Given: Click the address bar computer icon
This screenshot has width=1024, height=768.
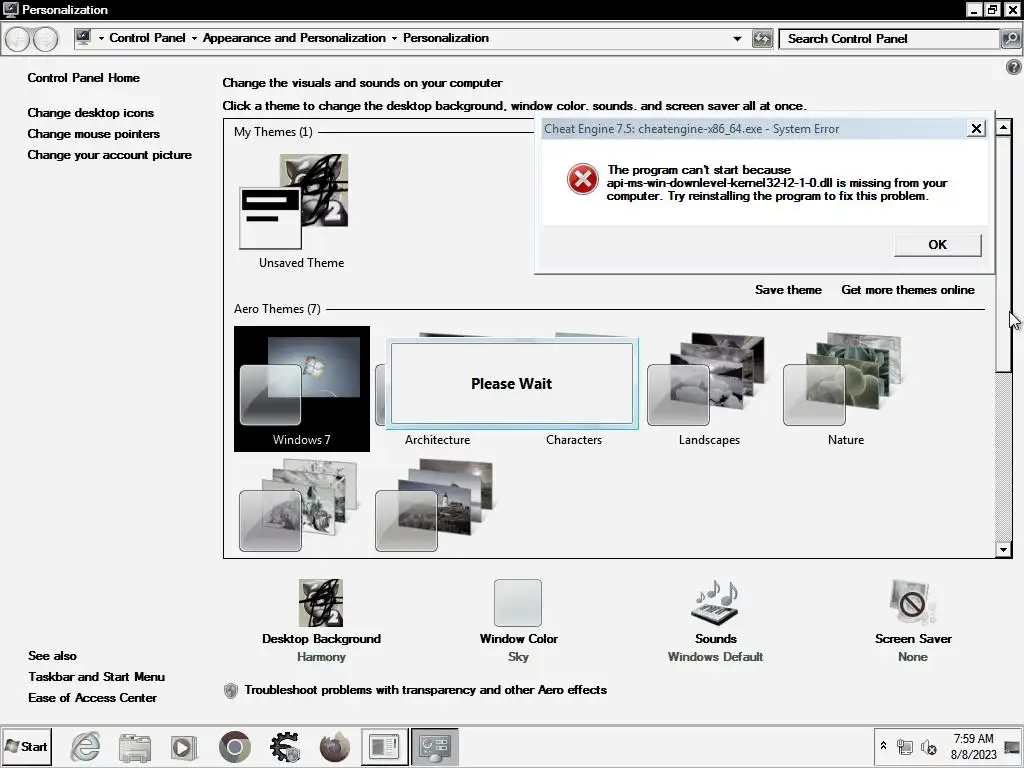Looking at the screenshot, I should pyautogui.click(x=84, y=38).
